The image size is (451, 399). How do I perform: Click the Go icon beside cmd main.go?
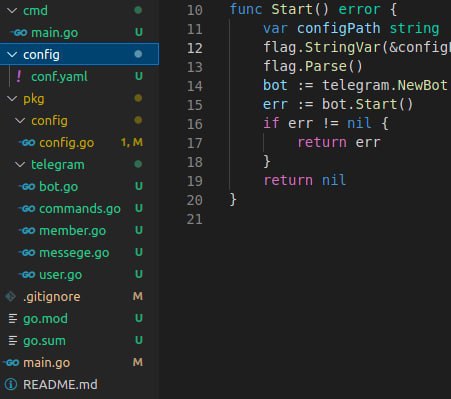click(19, 33)
